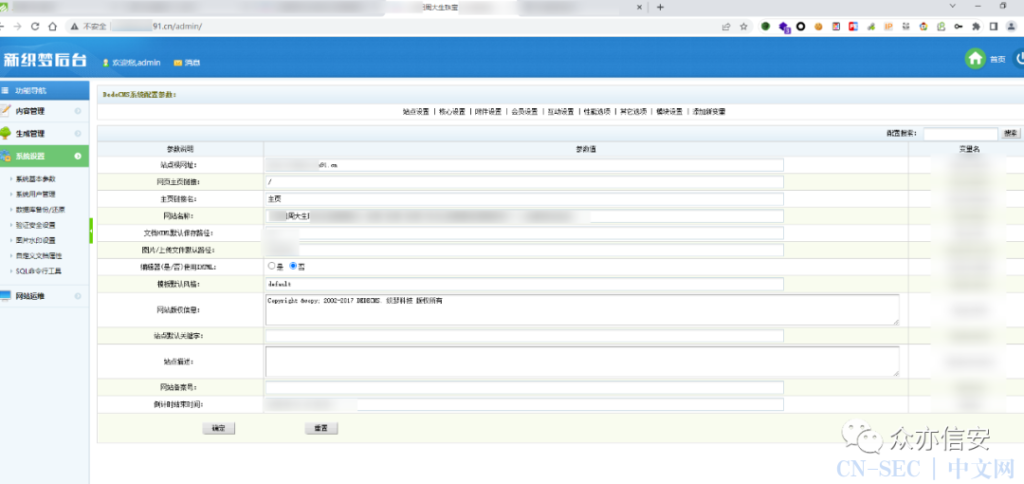Toggle the browser side panel icon

pos(993,27)
